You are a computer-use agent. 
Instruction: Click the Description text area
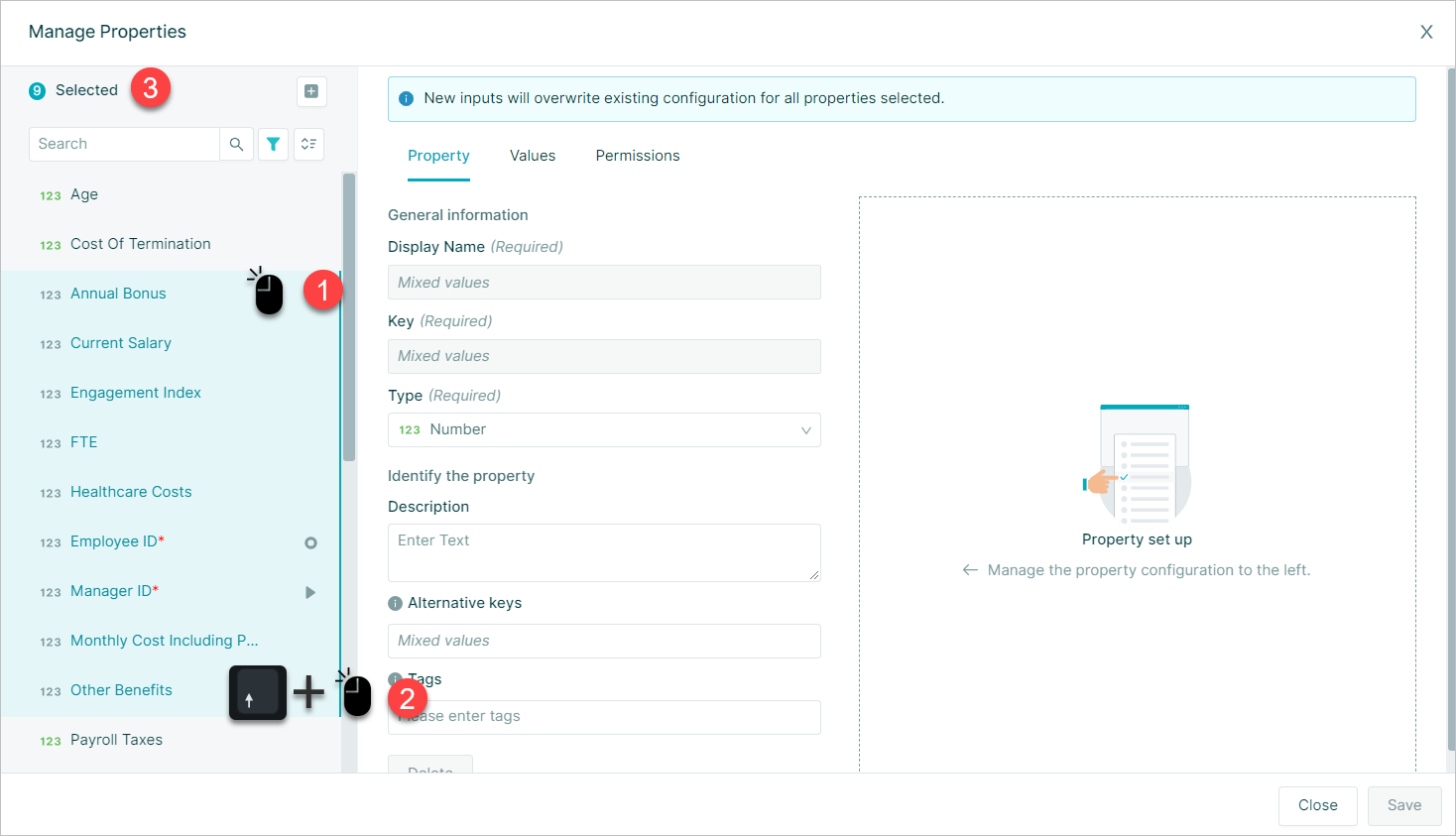[x=604, y=552]
